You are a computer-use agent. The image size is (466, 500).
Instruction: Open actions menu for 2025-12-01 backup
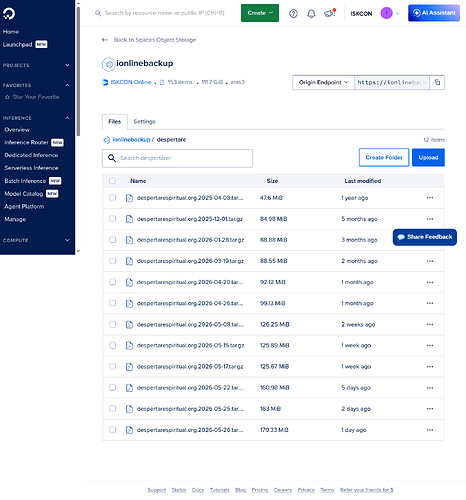point(430,219)
